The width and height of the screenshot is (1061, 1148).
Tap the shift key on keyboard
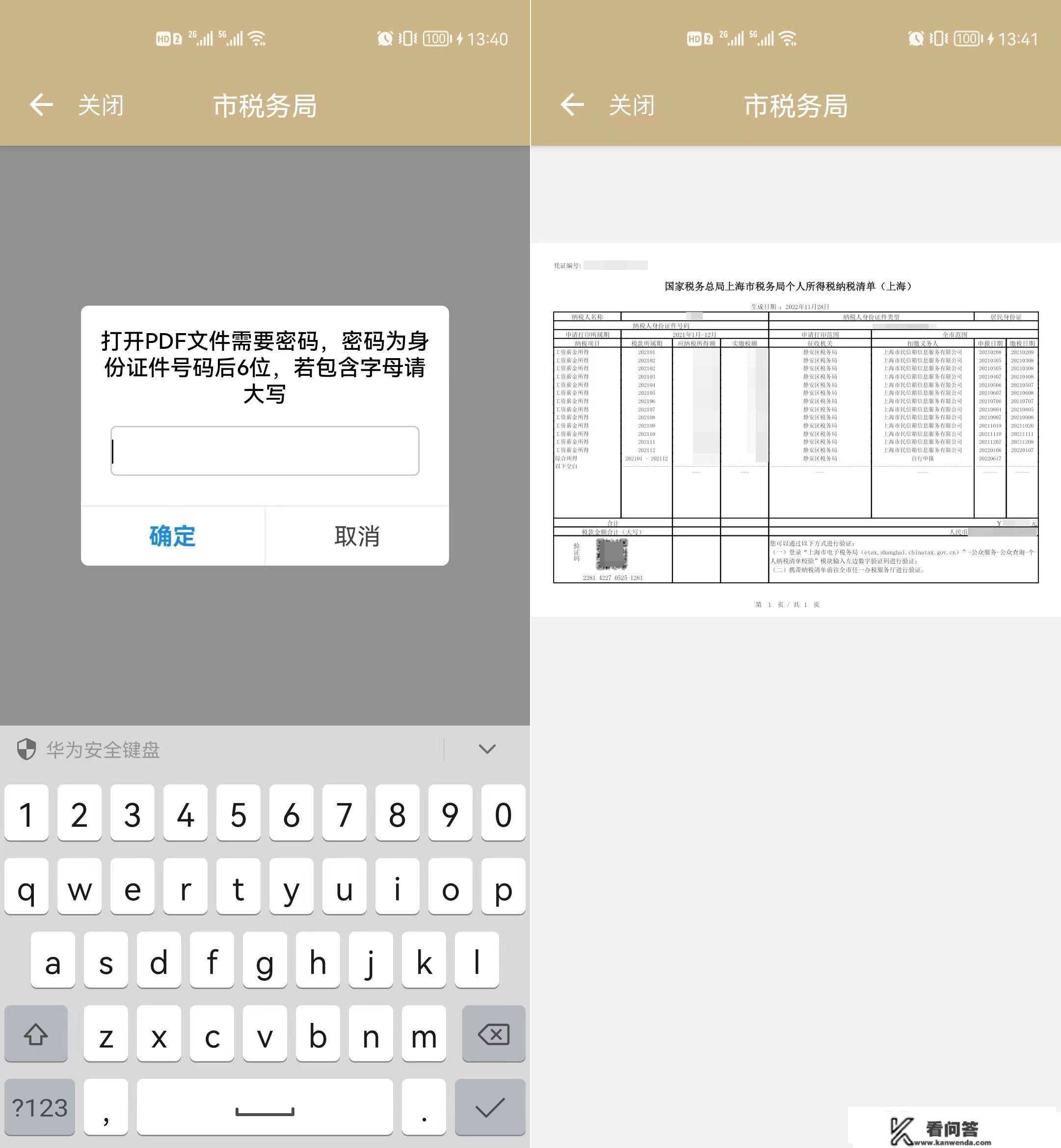[x=36, y=1034]
